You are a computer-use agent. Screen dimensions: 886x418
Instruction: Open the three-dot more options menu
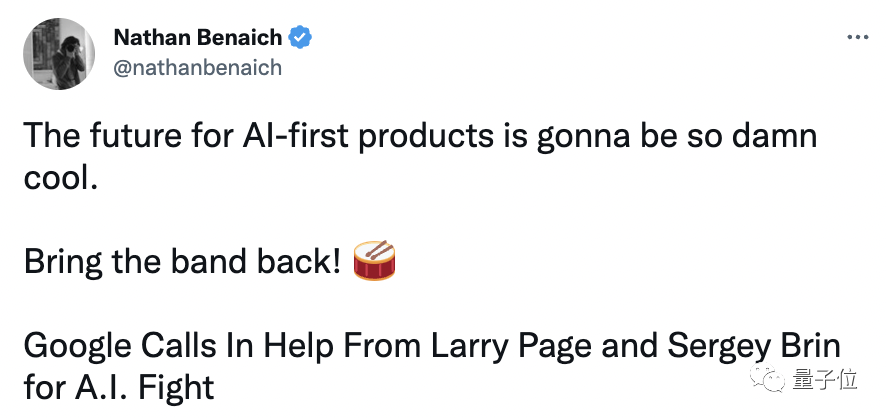[857, 38]
